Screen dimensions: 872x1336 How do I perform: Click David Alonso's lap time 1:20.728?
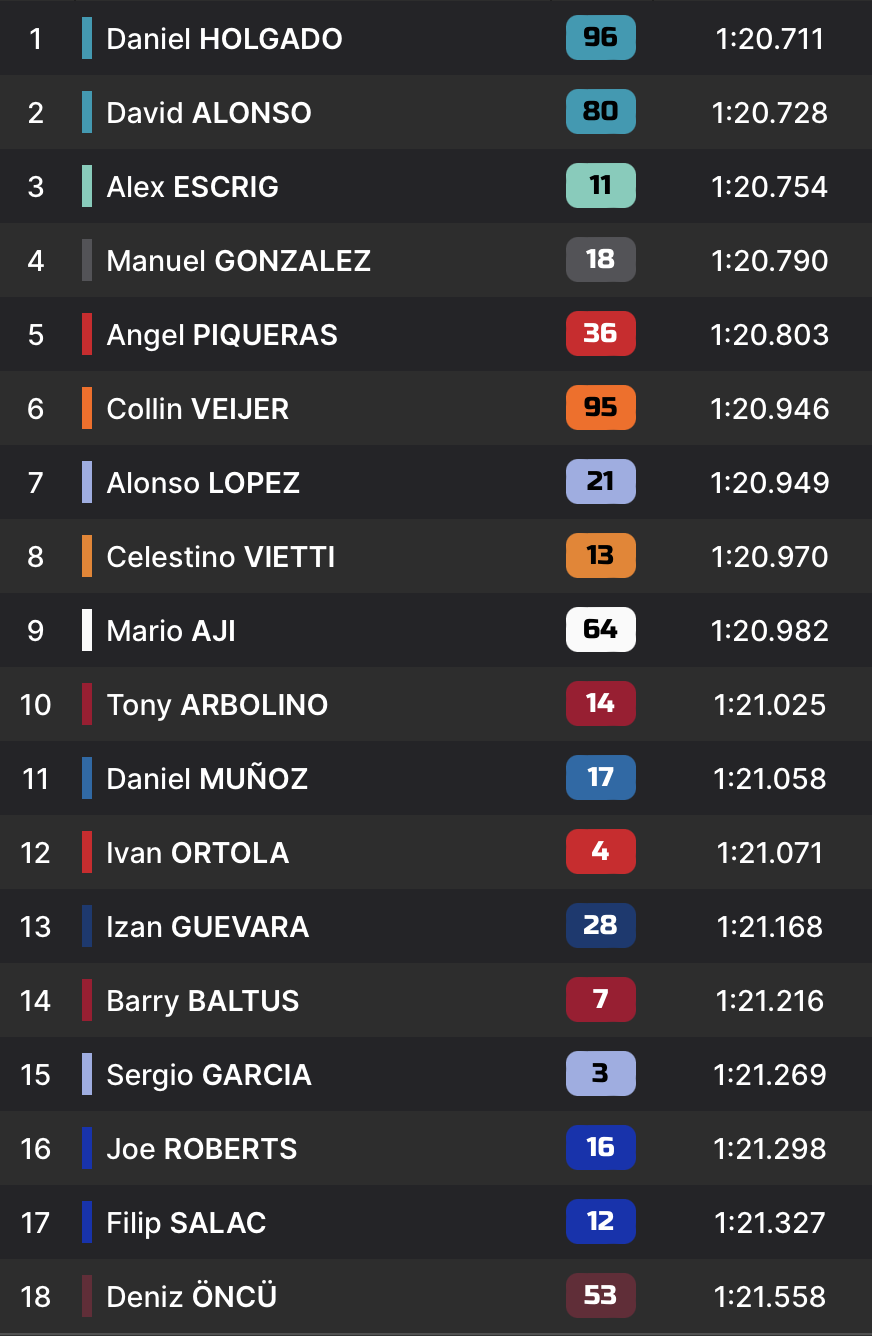click(x=770, y=112)
